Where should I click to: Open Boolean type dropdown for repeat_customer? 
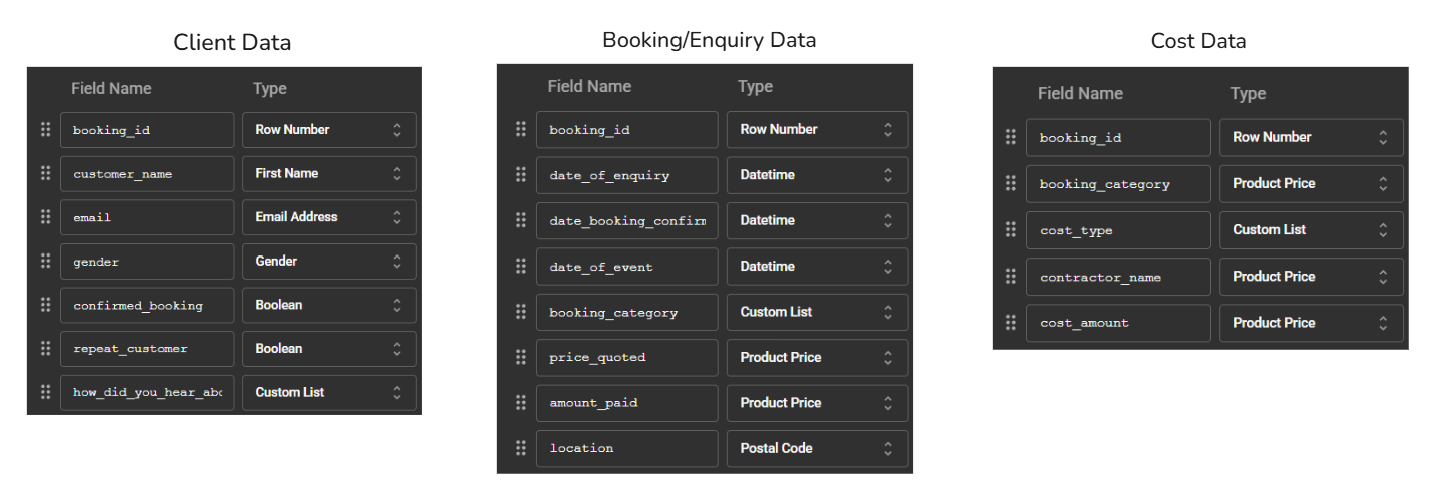[329, 349]
